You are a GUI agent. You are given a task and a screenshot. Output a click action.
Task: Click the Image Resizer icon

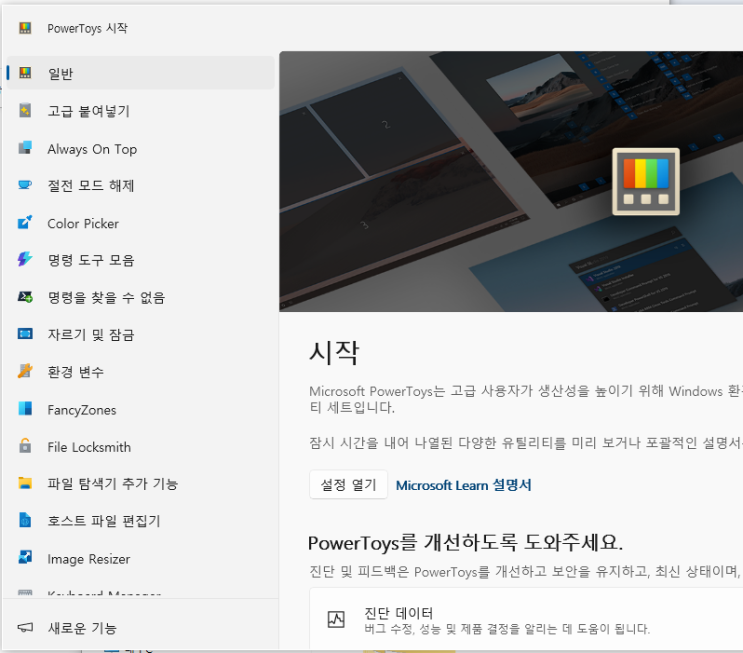click(x=25, y=557)
